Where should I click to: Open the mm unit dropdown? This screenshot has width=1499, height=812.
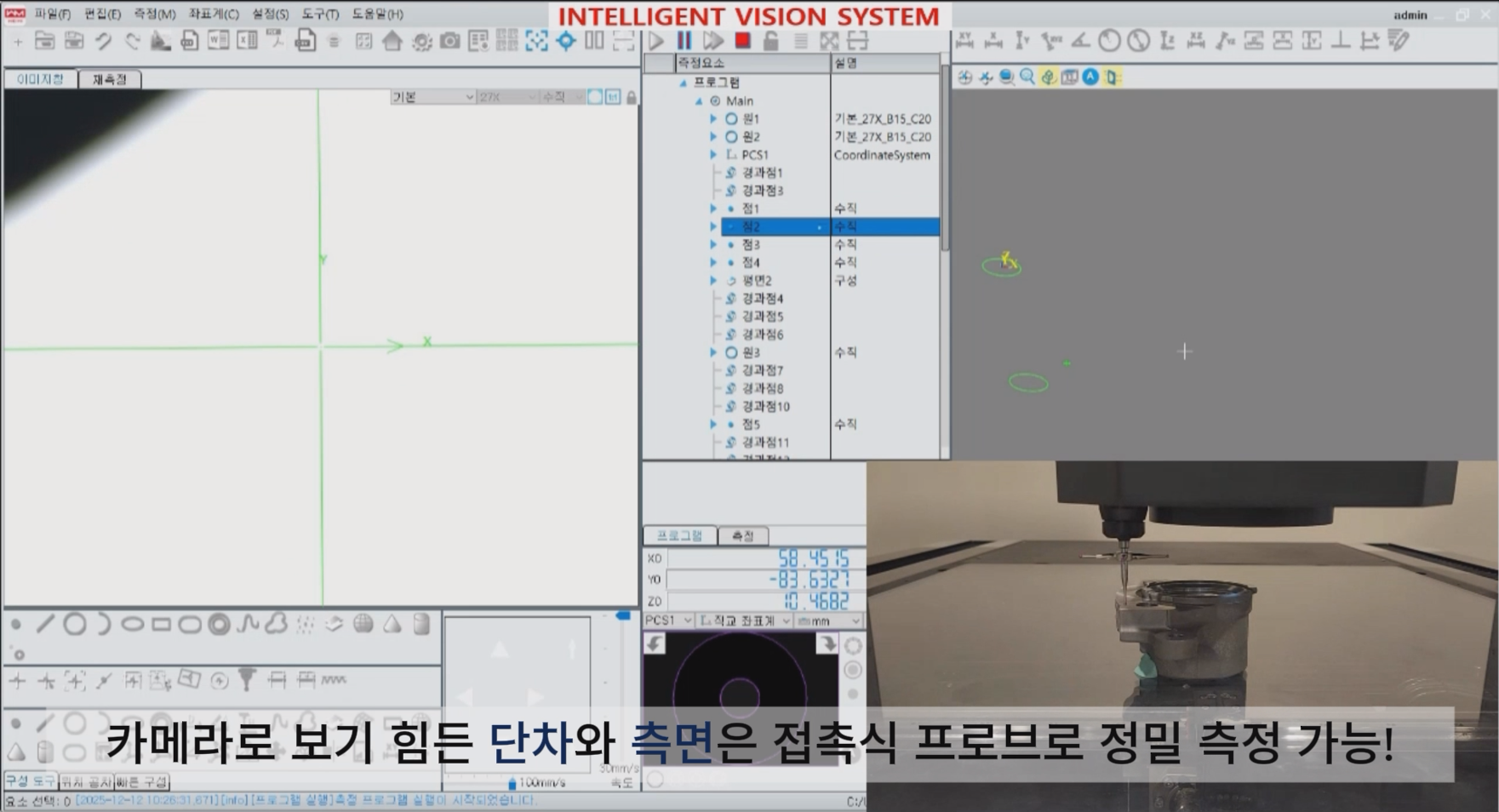[x=829, y=620]
